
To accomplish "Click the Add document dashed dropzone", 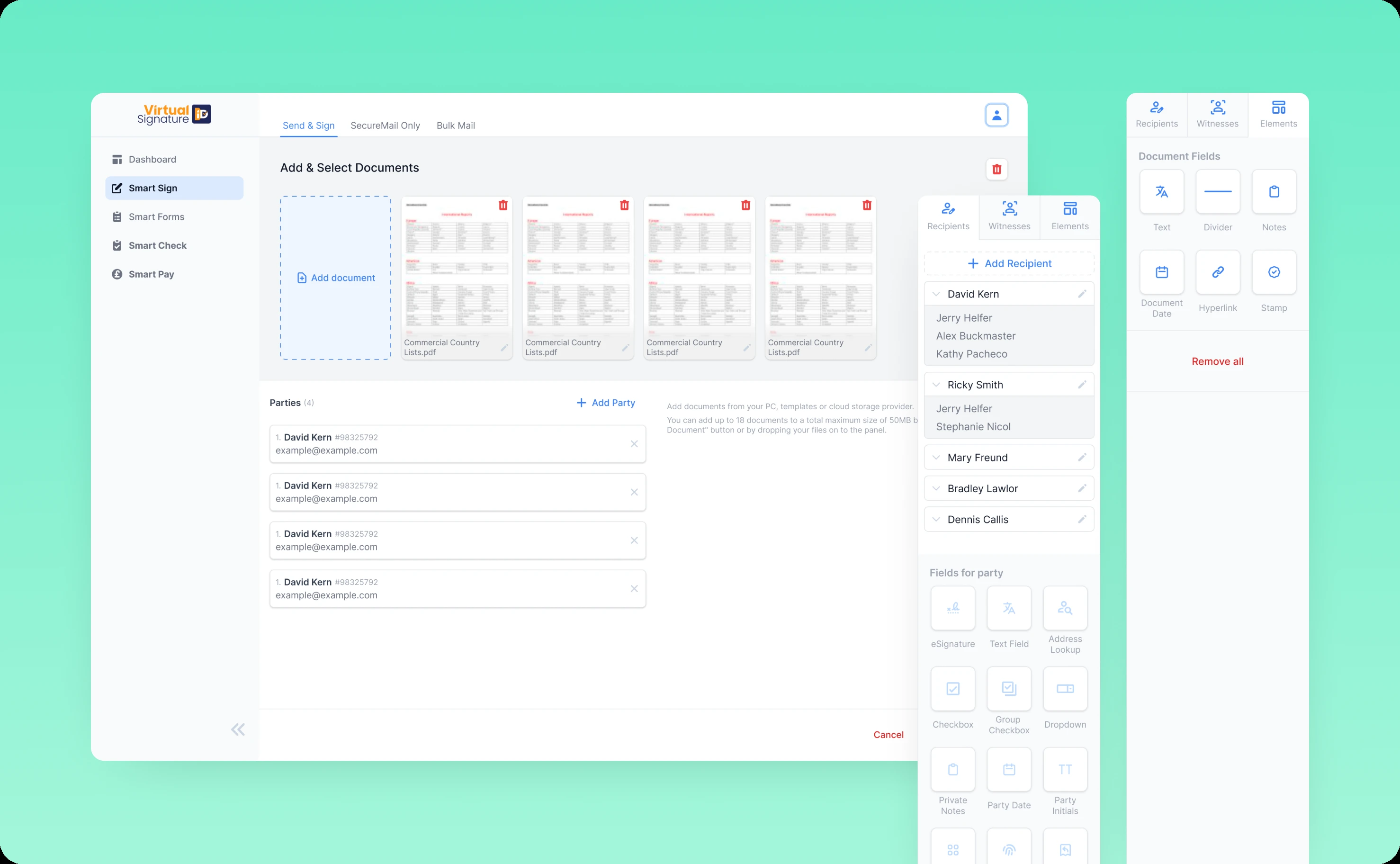I will point(335,278).
